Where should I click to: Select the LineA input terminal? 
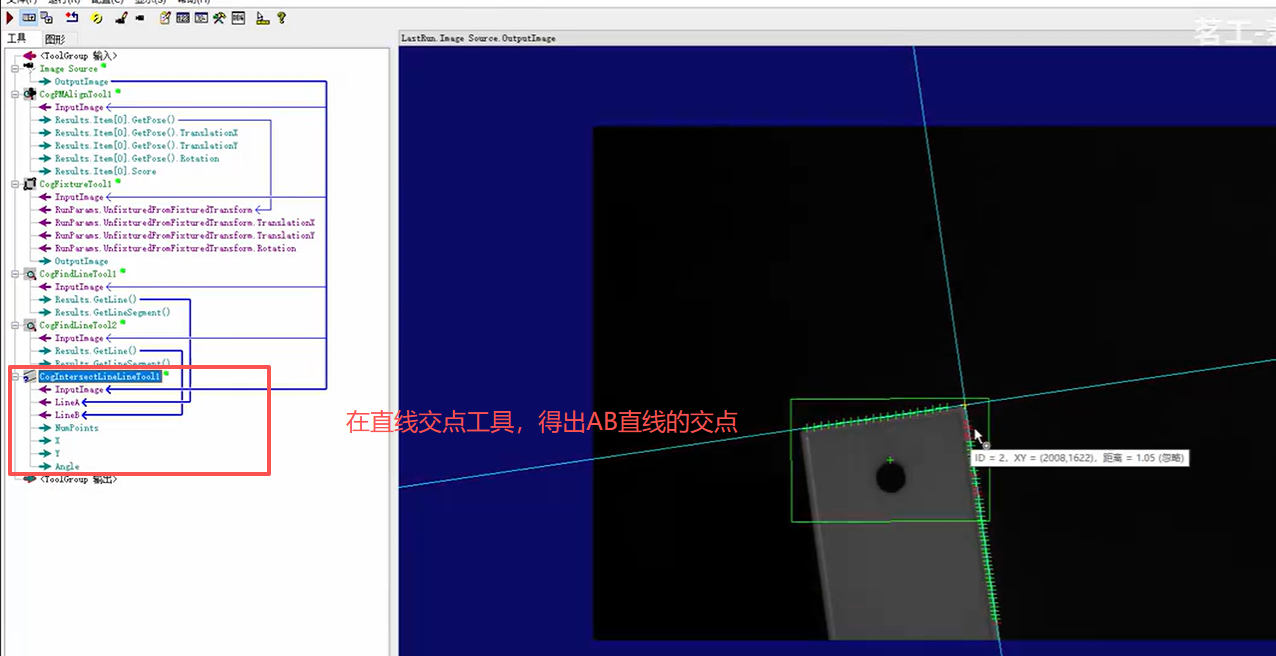click(x=66, y=402)
